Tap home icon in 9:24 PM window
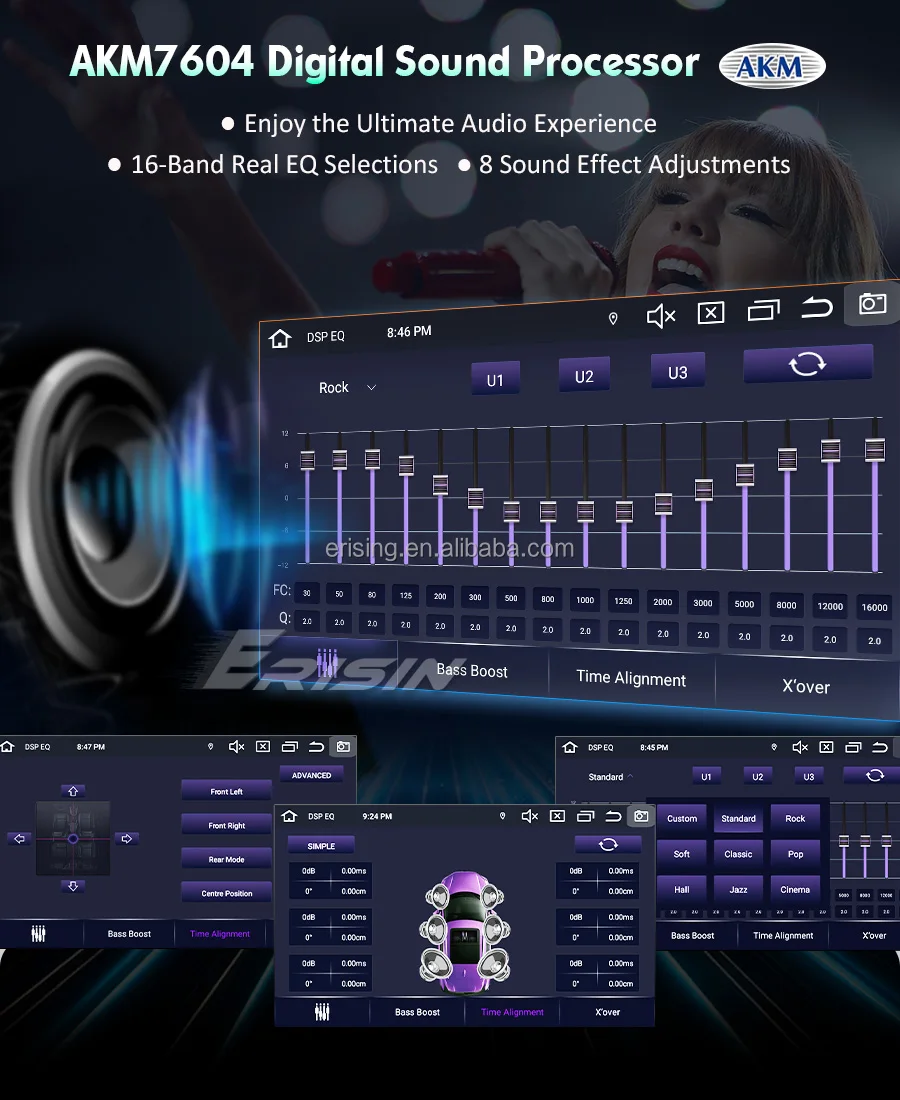The image size is (900, 1100). (x=289, y=816)
